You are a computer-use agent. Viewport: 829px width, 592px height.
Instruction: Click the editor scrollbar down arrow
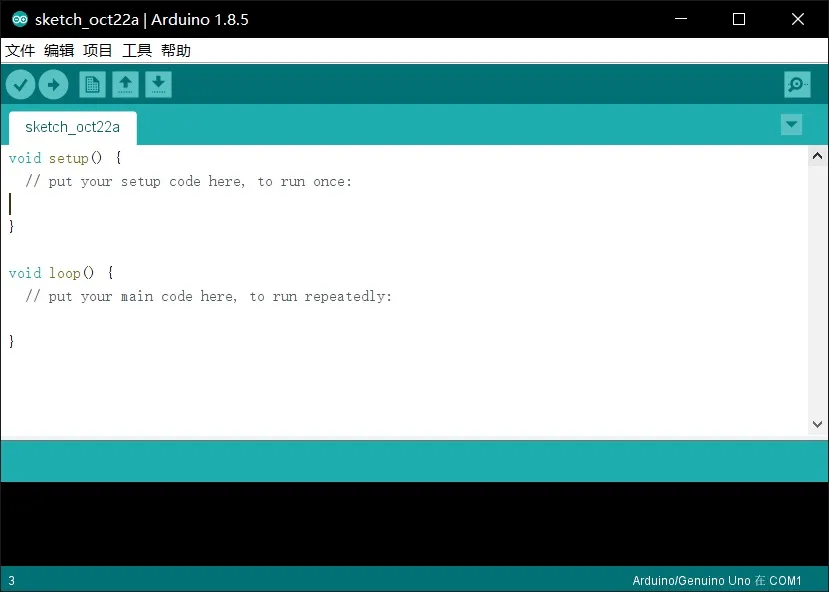[x=818, y=424]
